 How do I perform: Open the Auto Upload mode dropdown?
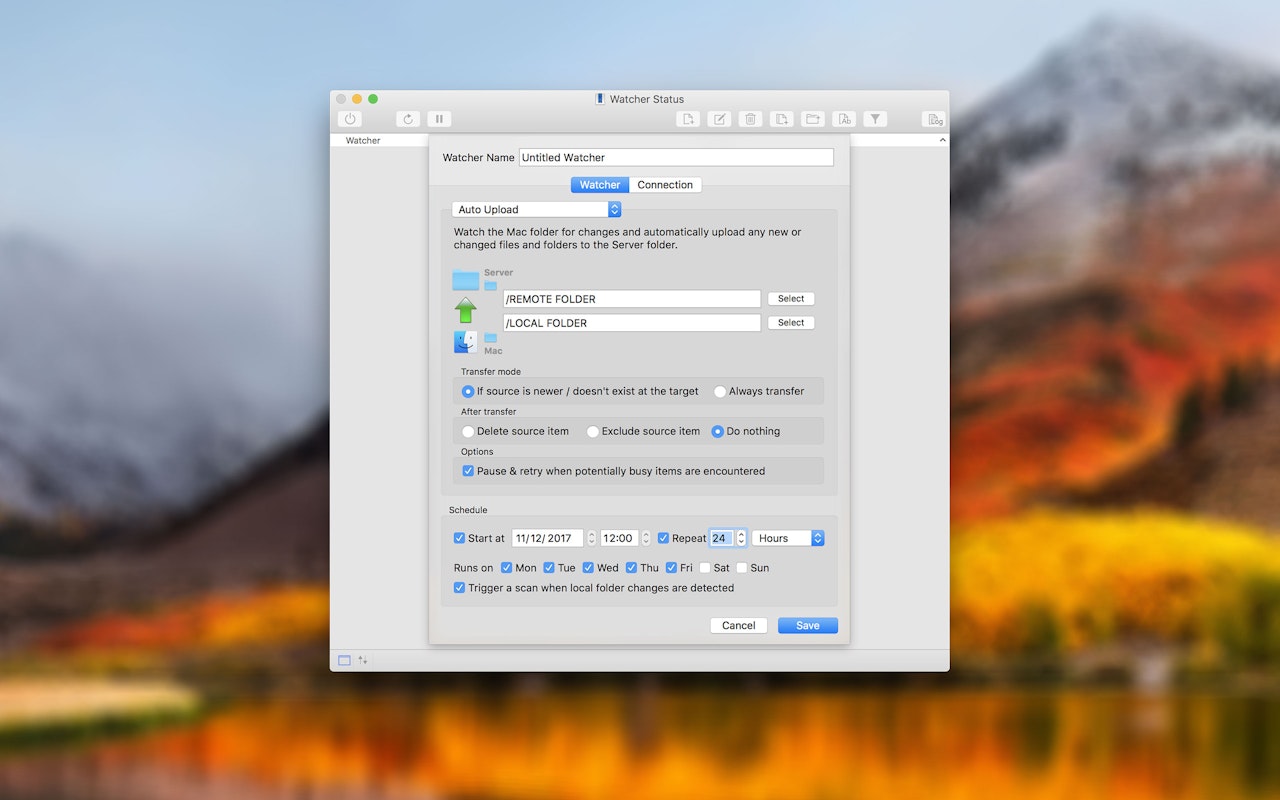click(537, 209)
